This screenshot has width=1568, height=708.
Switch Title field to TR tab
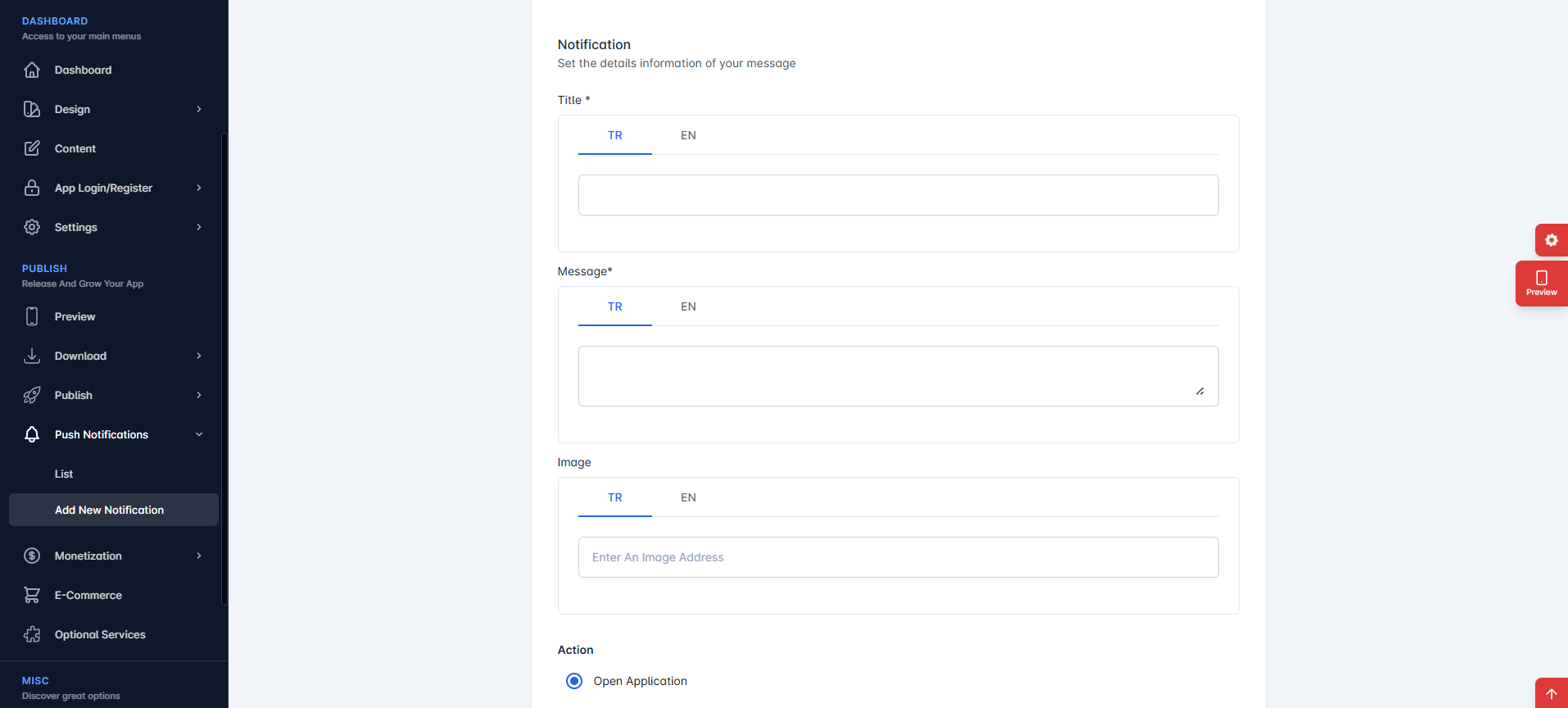click(x=615, y=135)
